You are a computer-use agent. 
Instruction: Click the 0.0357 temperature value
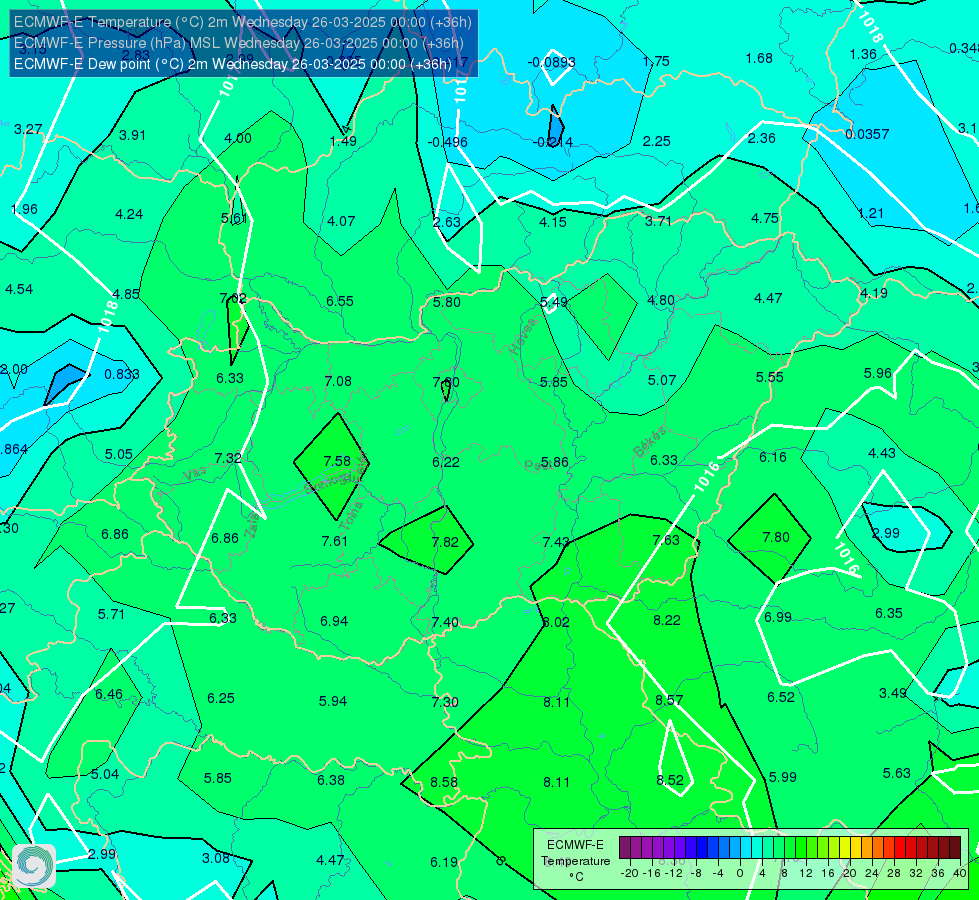(867, 134)
